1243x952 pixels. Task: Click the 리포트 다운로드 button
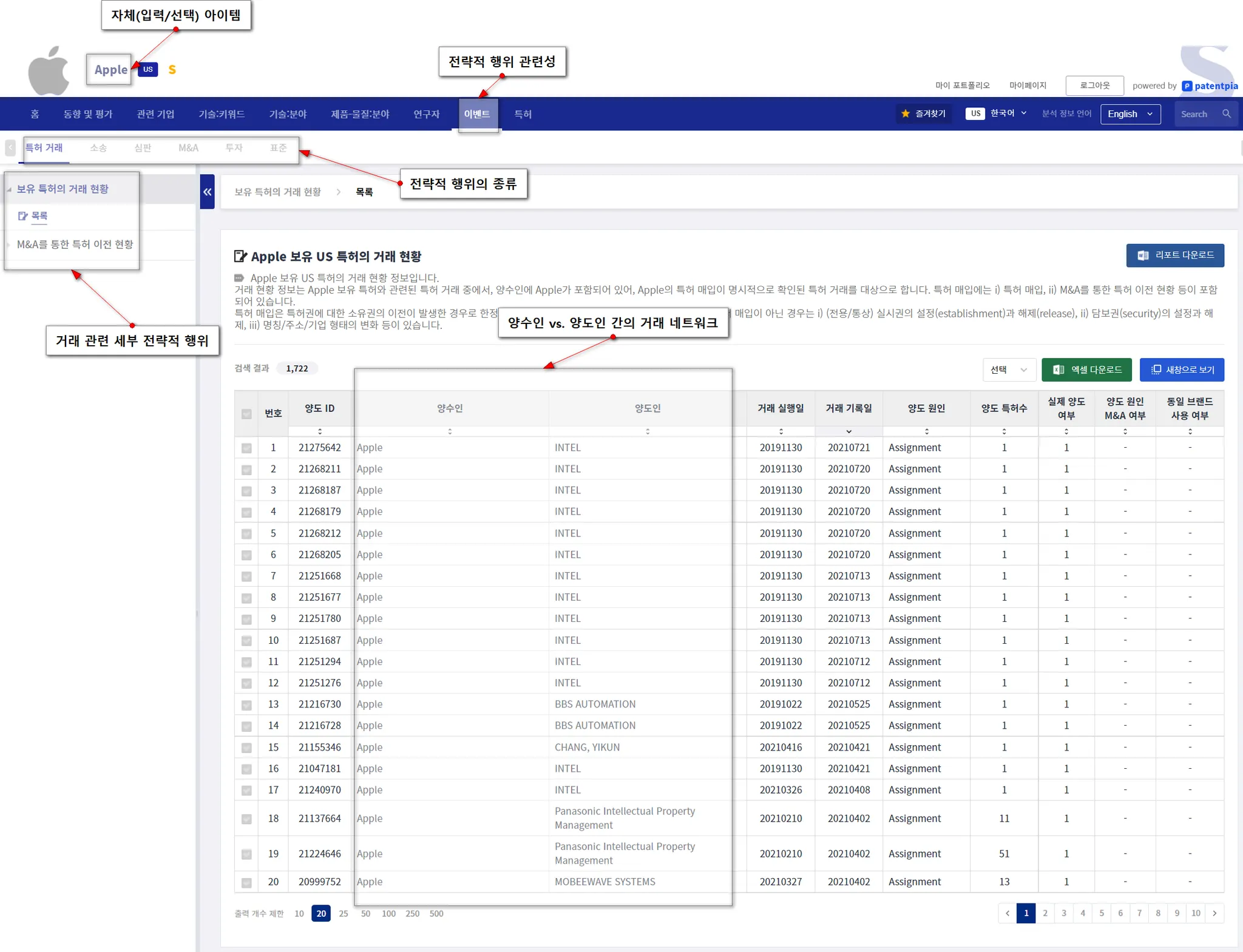1175,255
